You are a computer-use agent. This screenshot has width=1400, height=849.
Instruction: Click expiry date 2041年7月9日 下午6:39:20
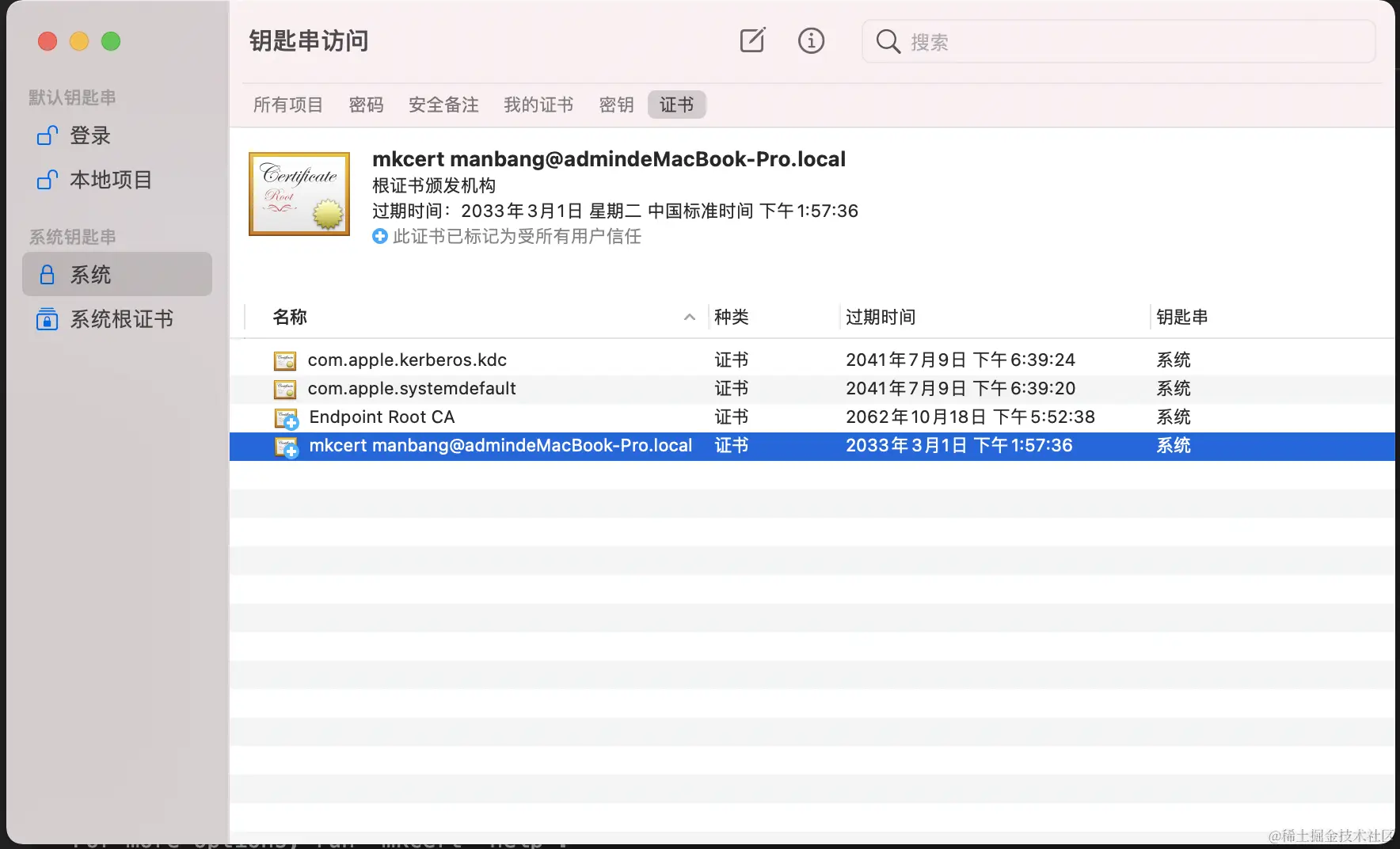(x=961, y=388)
